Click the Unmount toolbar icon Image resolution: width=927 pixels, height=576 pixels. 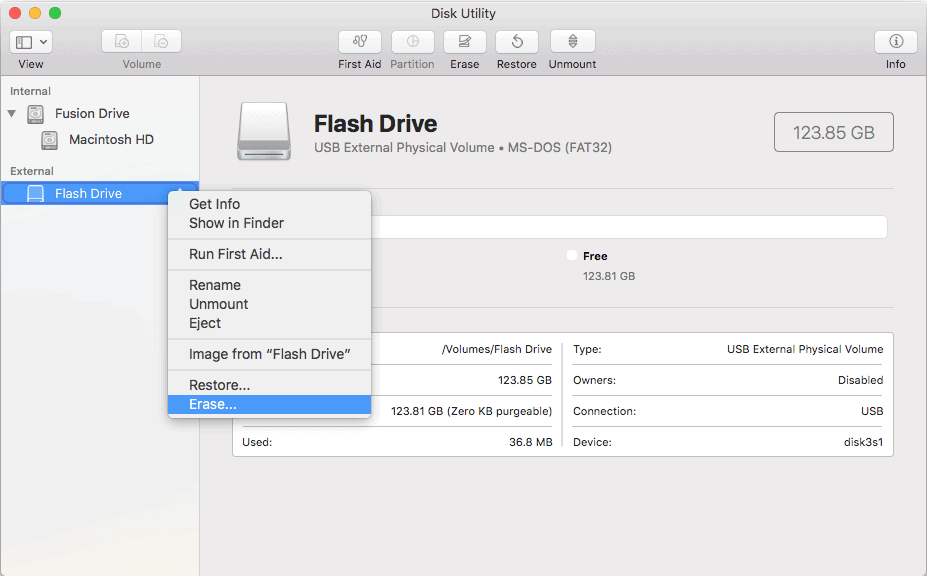pyautogui.click(x=572, y=42)
